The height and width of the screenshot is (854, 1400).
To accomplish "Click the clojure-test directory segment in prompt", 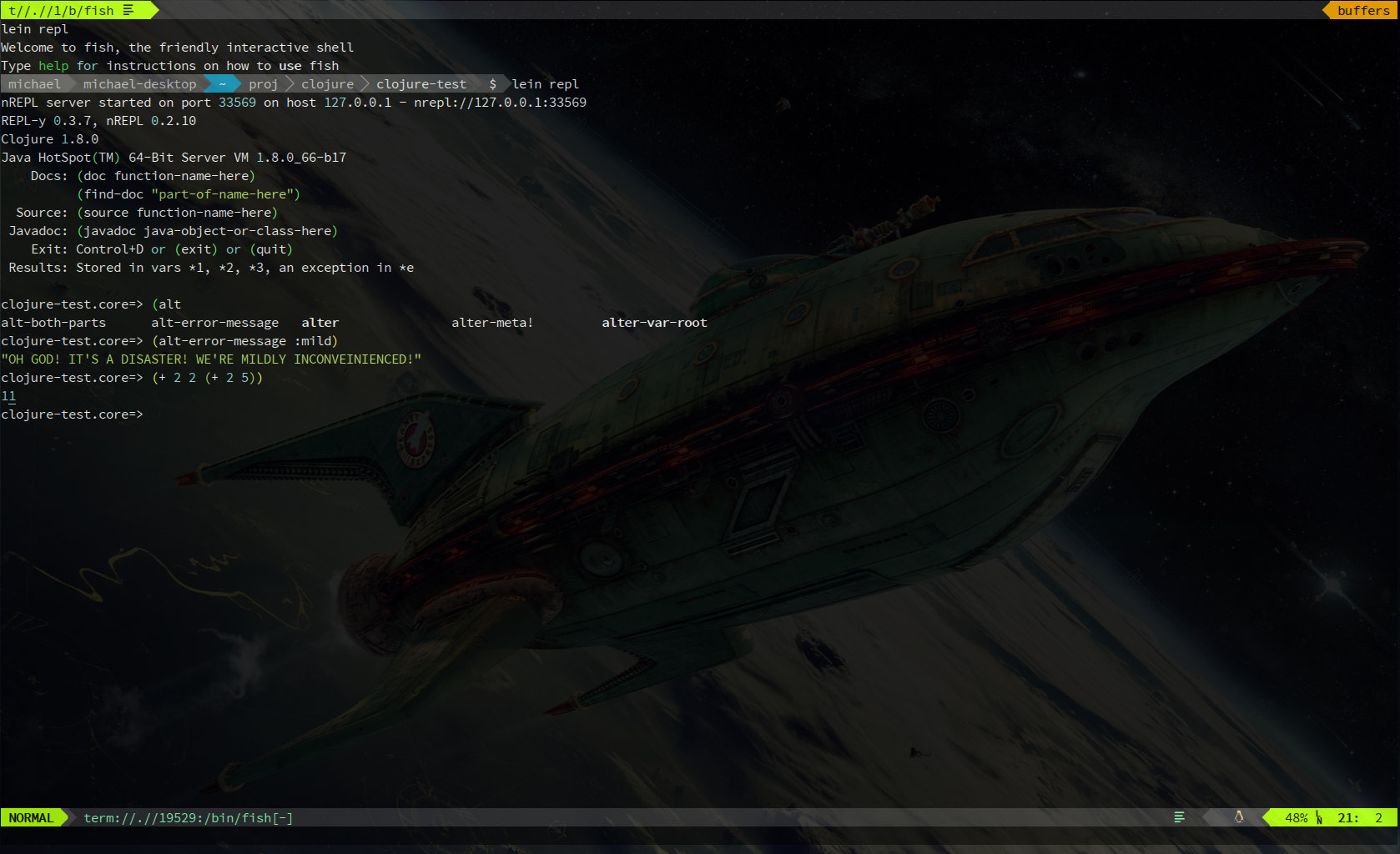I will pyautogui.click(x=421, y=84).
